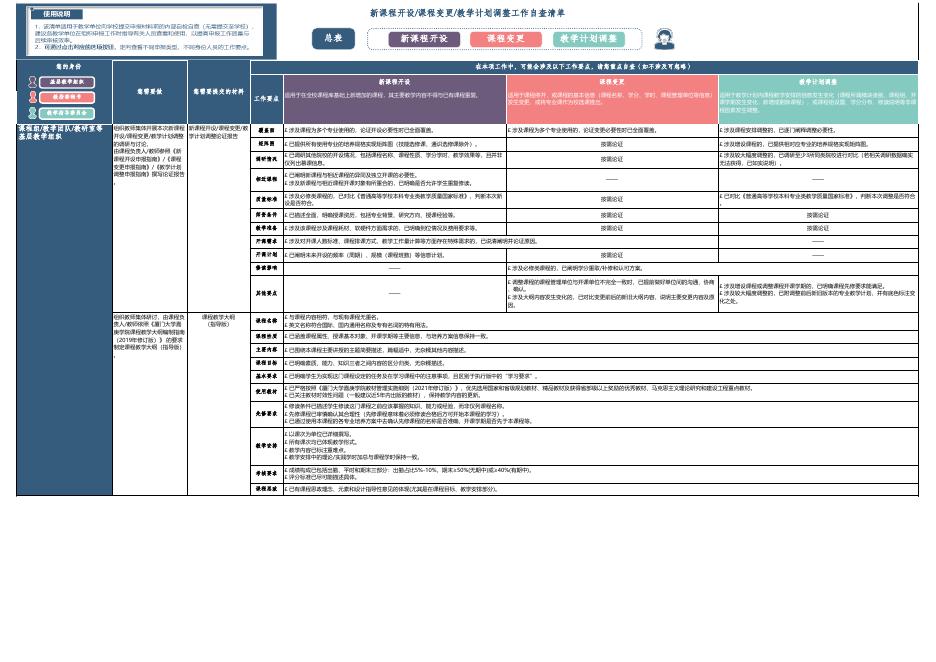This screenshot has height=662, width=936.
Task: Click the dark blue person icon under 您的身份
Action: pyautogui.click(x=33, y=82)
